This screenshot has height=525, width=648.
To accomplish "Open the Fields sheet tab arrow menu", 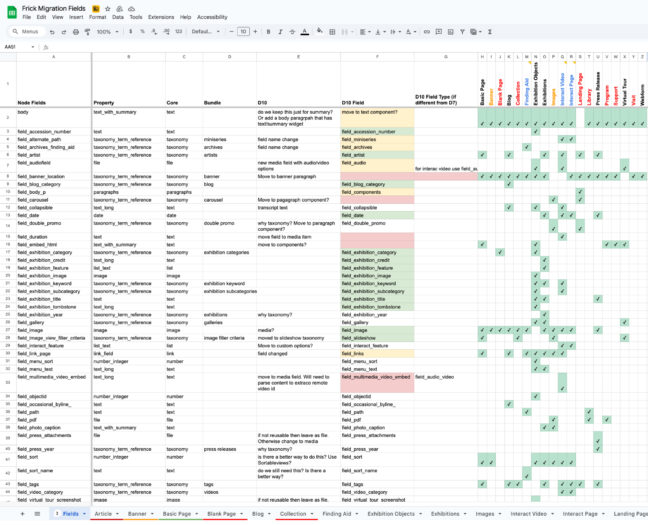I will (x=84, y=514).
